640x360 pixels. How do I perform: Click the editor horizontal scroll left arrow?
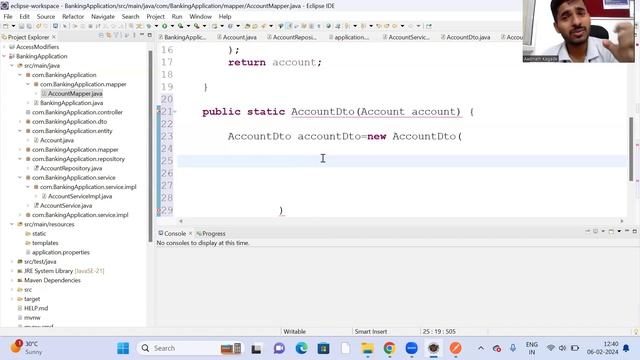[181, 221]
